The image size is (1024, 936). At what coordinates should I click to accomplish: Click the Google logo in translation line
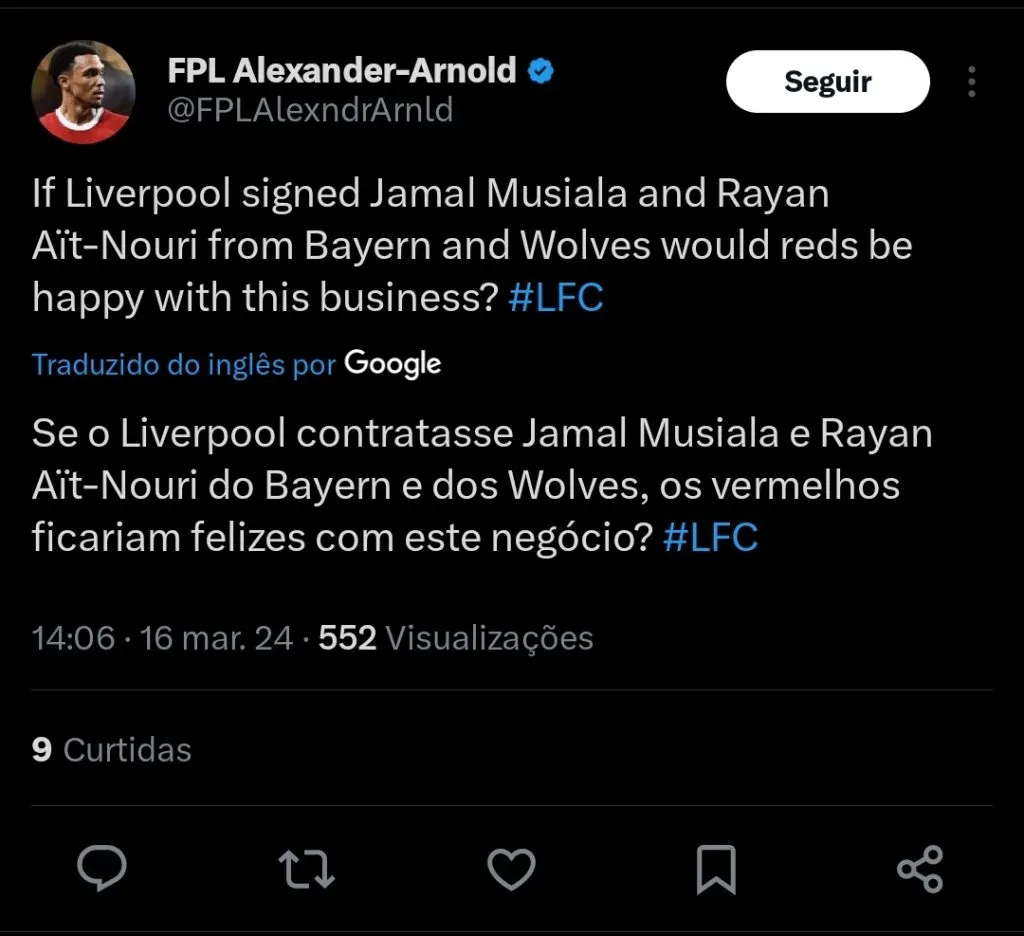(392, 364)
